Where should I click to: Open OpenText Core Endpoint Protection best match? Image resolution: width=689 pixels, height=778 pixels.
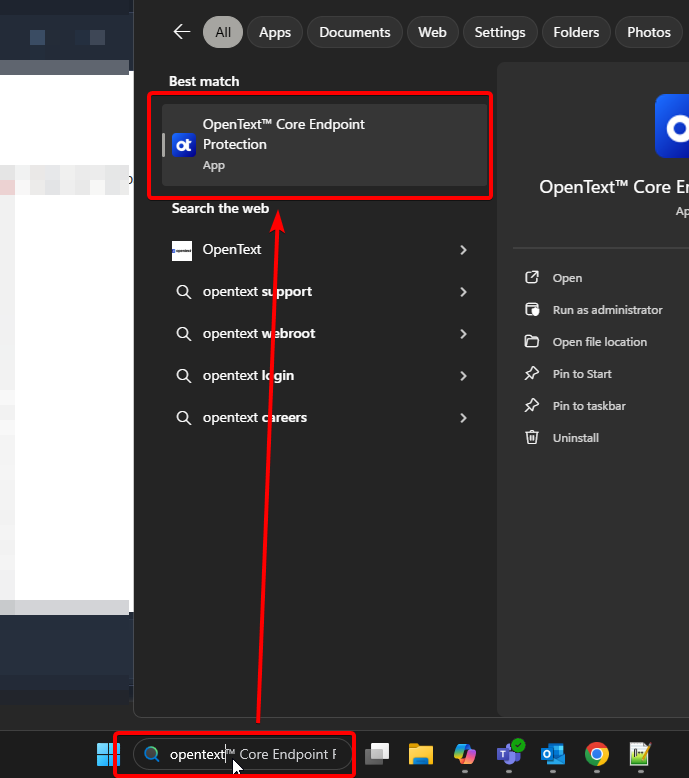324,145
